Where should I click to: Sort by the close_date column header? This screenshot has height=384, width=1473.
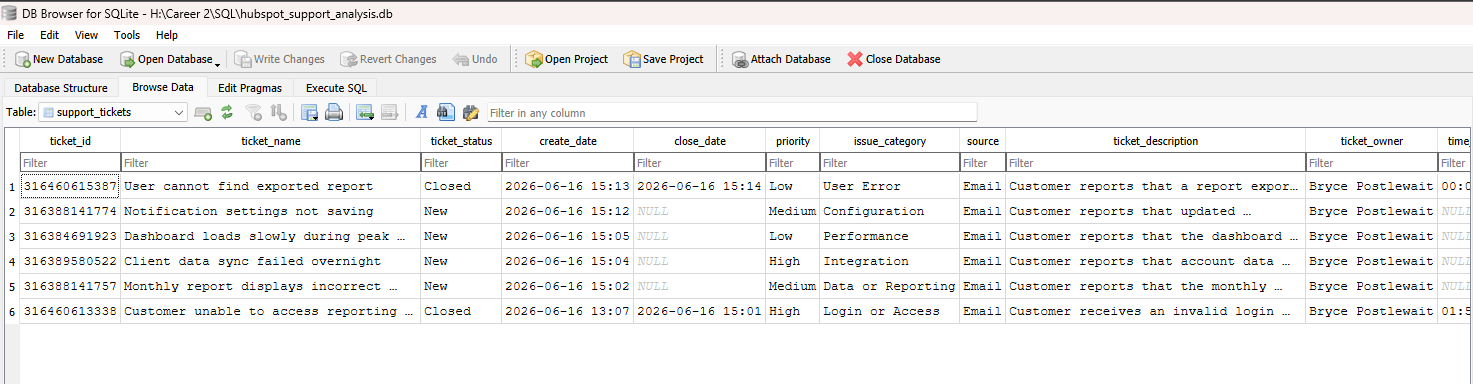point(700,141)
